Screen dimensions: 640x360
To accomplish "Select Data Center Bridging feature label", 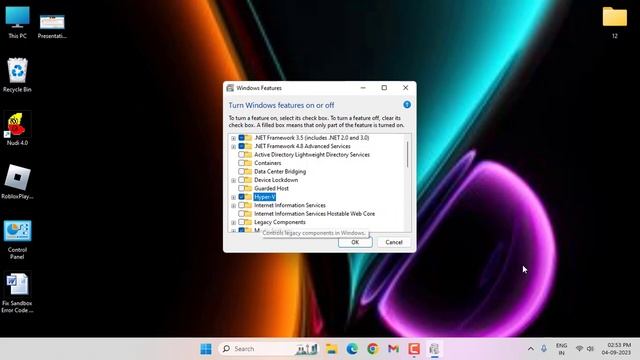I will click(280, 171).
